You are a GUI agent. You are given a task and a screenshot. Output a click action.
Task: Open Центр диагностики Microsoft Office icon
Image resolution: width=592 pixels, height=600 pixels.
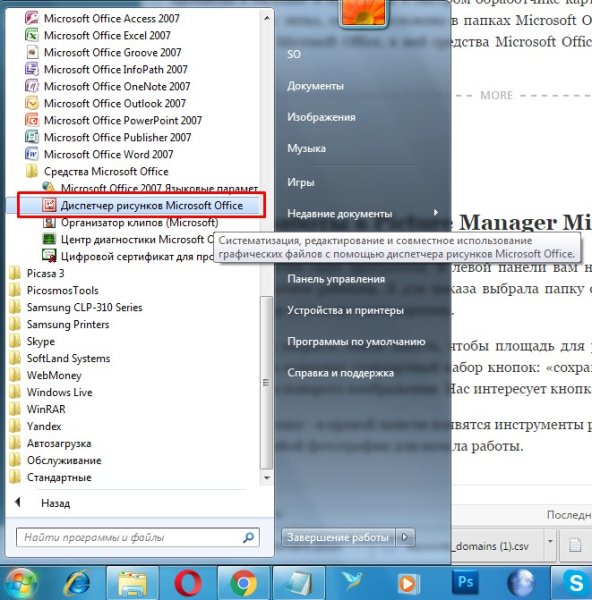coord(49,239)
